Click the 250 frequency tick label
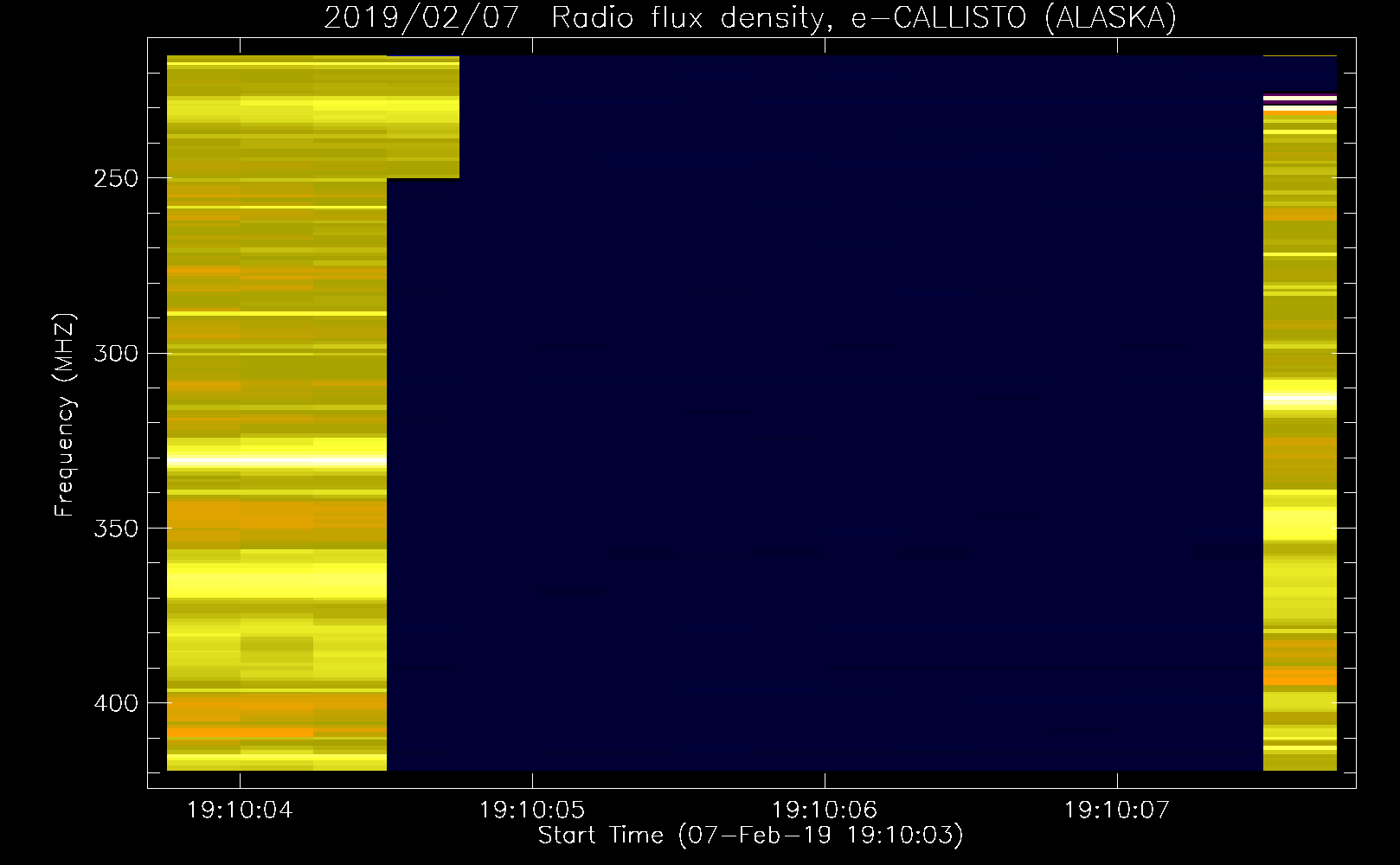 (x=116, y=178)
